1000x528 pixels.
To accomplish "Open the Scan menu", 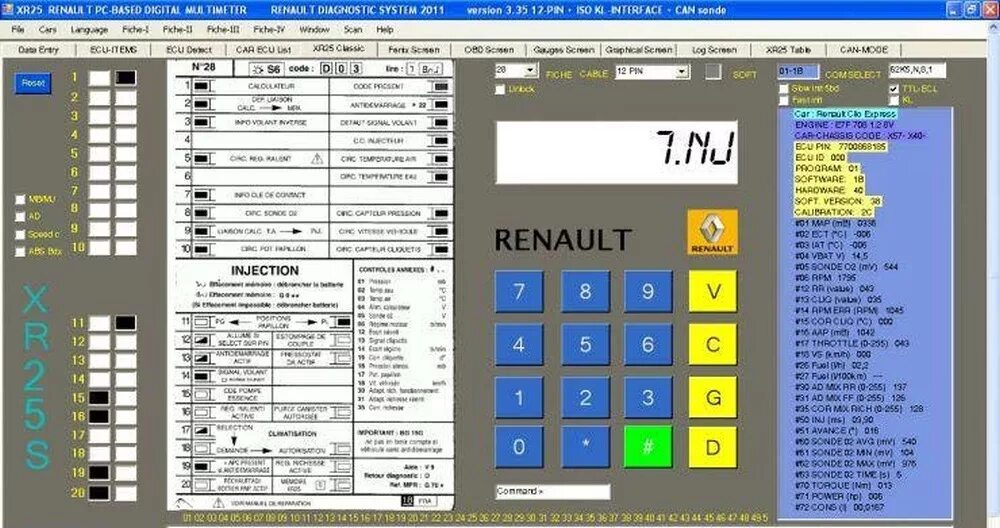I will 353,29.
